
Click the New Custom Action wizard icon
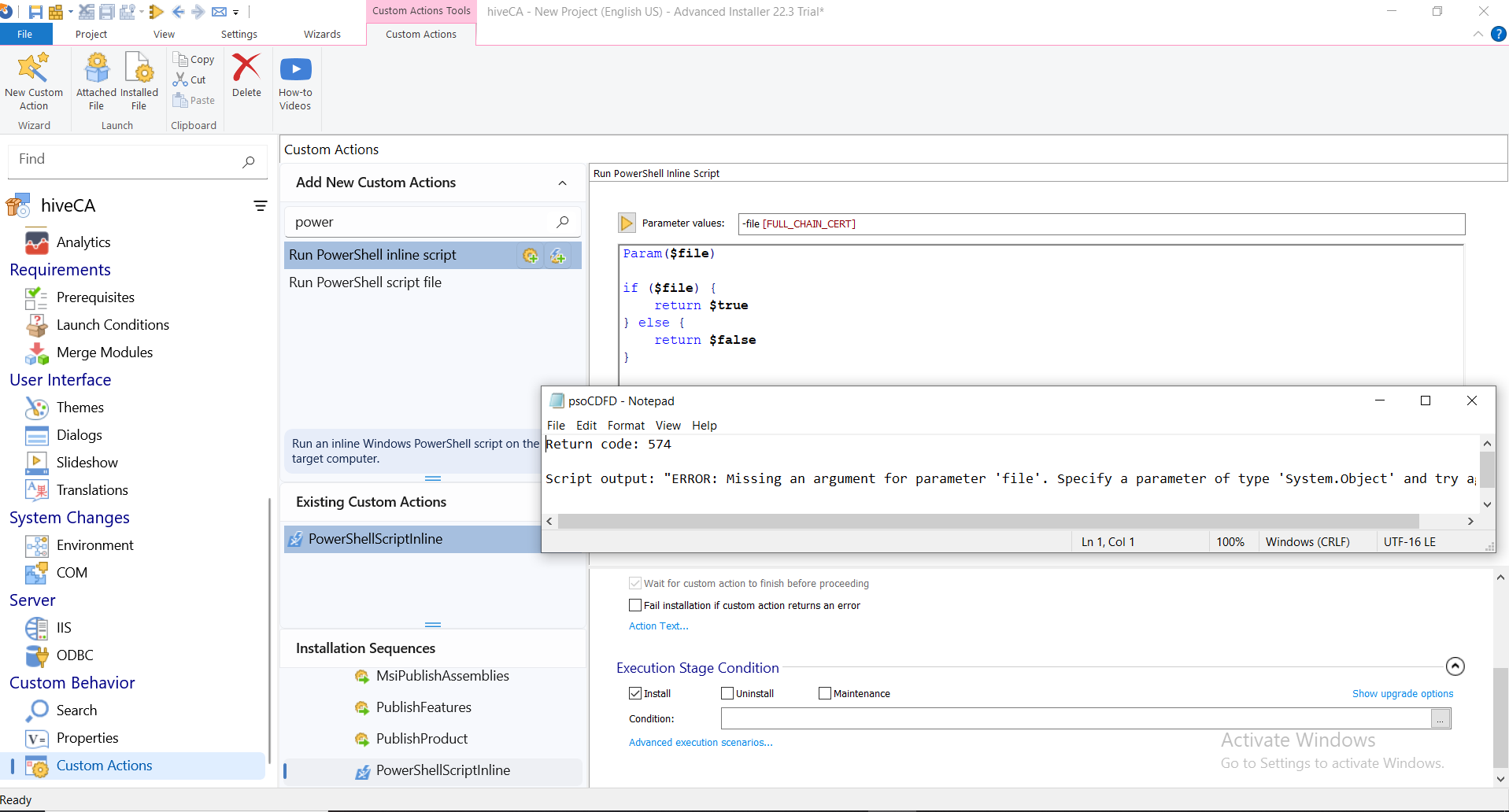[x=33, y=68]
